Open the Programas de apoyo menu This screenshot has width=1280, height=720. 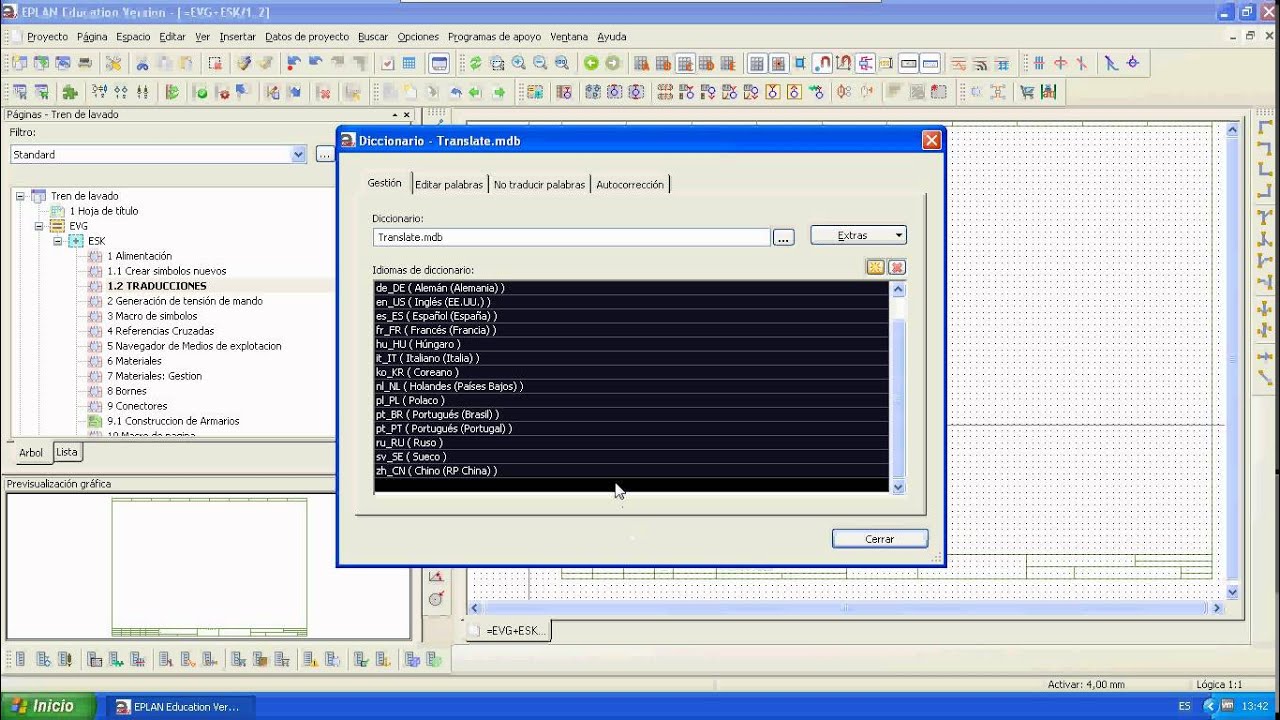[x=494, y=37]
